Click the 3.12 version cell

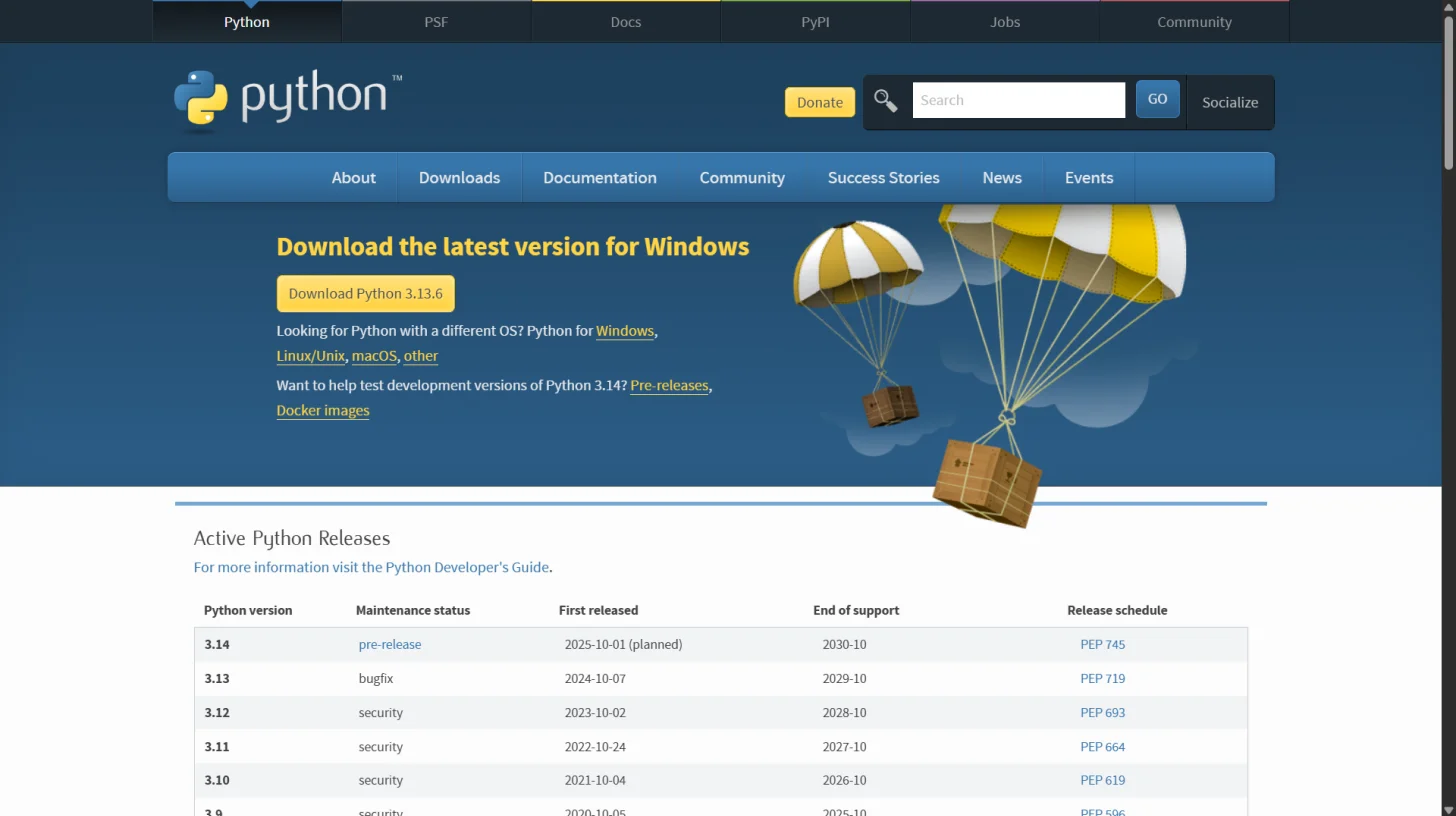pyautogui.click(x=217, y=712)
